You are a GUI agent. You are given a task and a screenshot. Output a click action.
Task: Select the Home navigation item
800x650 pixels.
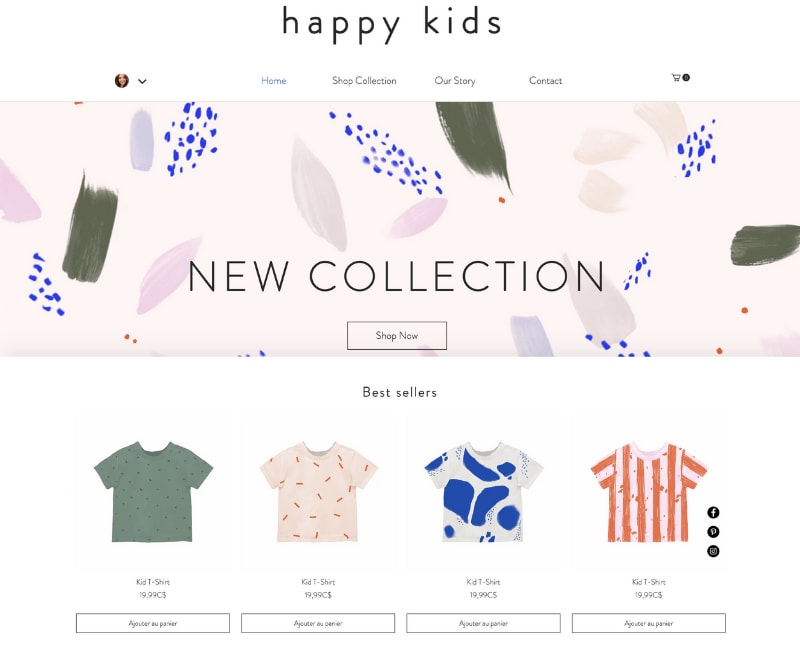pyautogui.click(x=273, y=81)
